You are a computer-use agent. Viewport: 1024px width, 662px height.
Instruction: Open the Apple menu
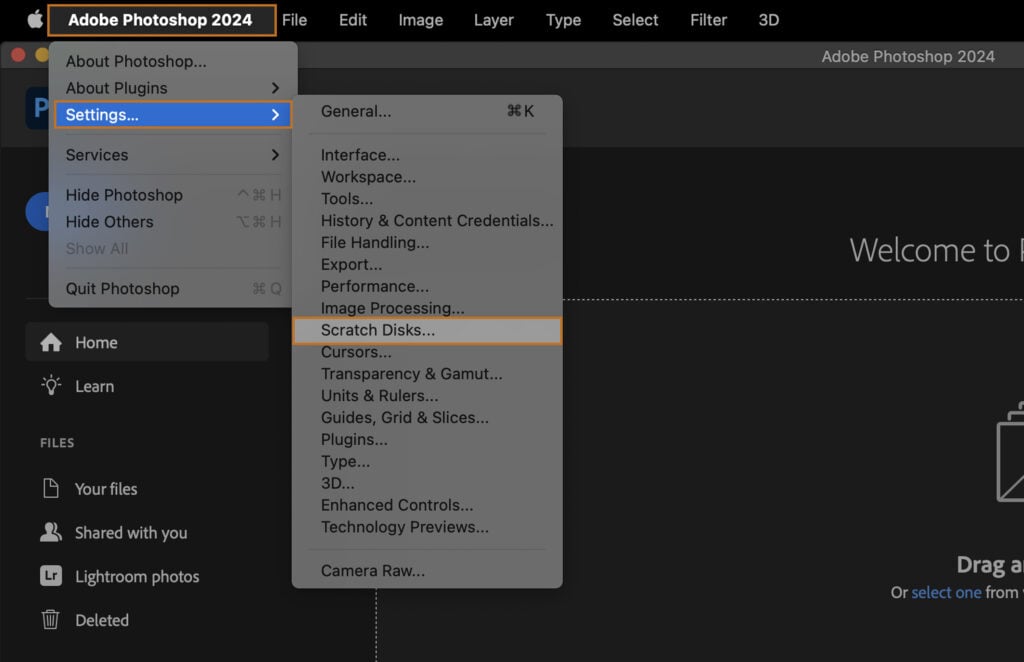[x=28, y=19]
